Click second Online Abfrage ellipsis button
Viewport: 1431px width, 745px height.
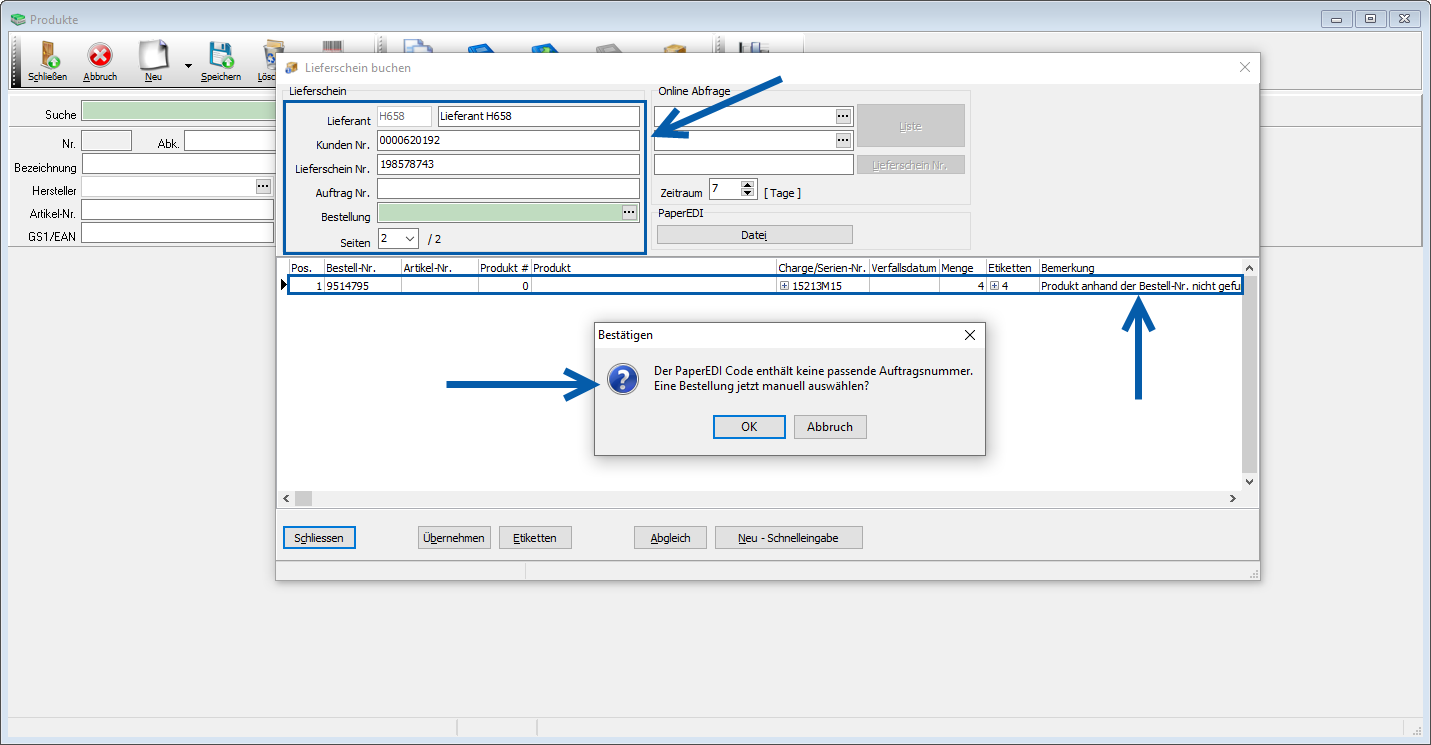pos(843,140)
